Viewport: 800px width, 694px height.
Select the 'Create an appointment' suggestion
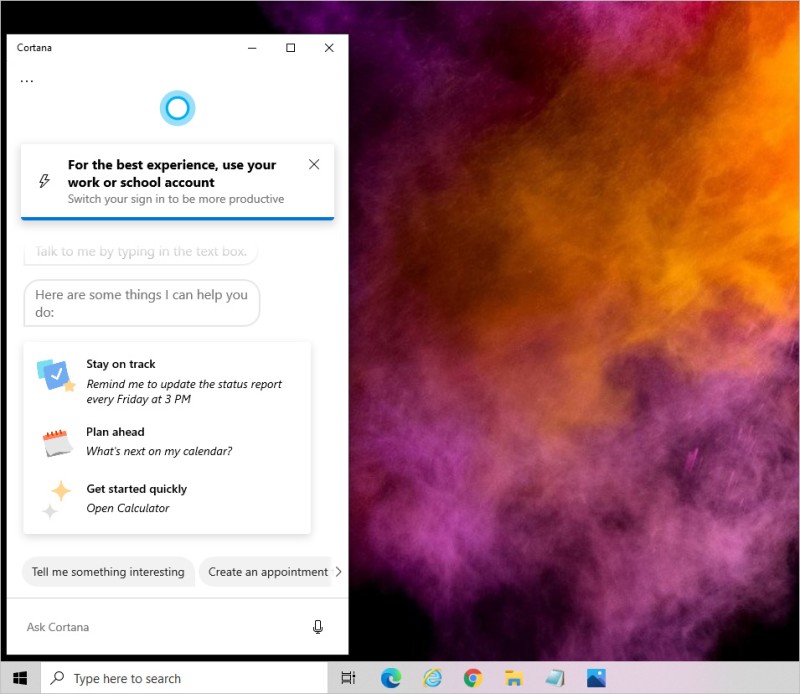(x=267, y=572)
